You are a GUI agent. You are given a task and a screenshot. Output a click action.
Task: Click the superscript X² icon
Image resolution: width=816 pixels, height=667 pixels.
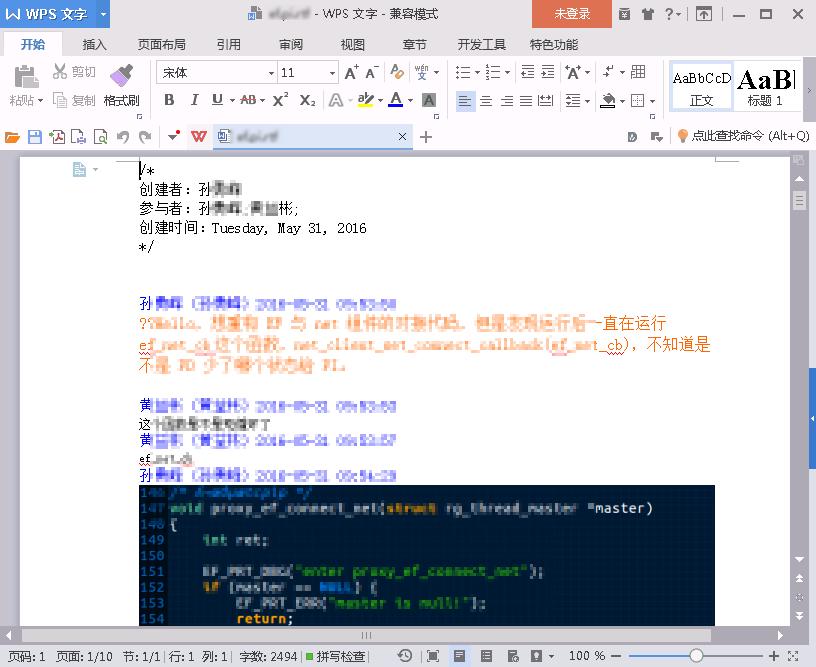point(280,100)
